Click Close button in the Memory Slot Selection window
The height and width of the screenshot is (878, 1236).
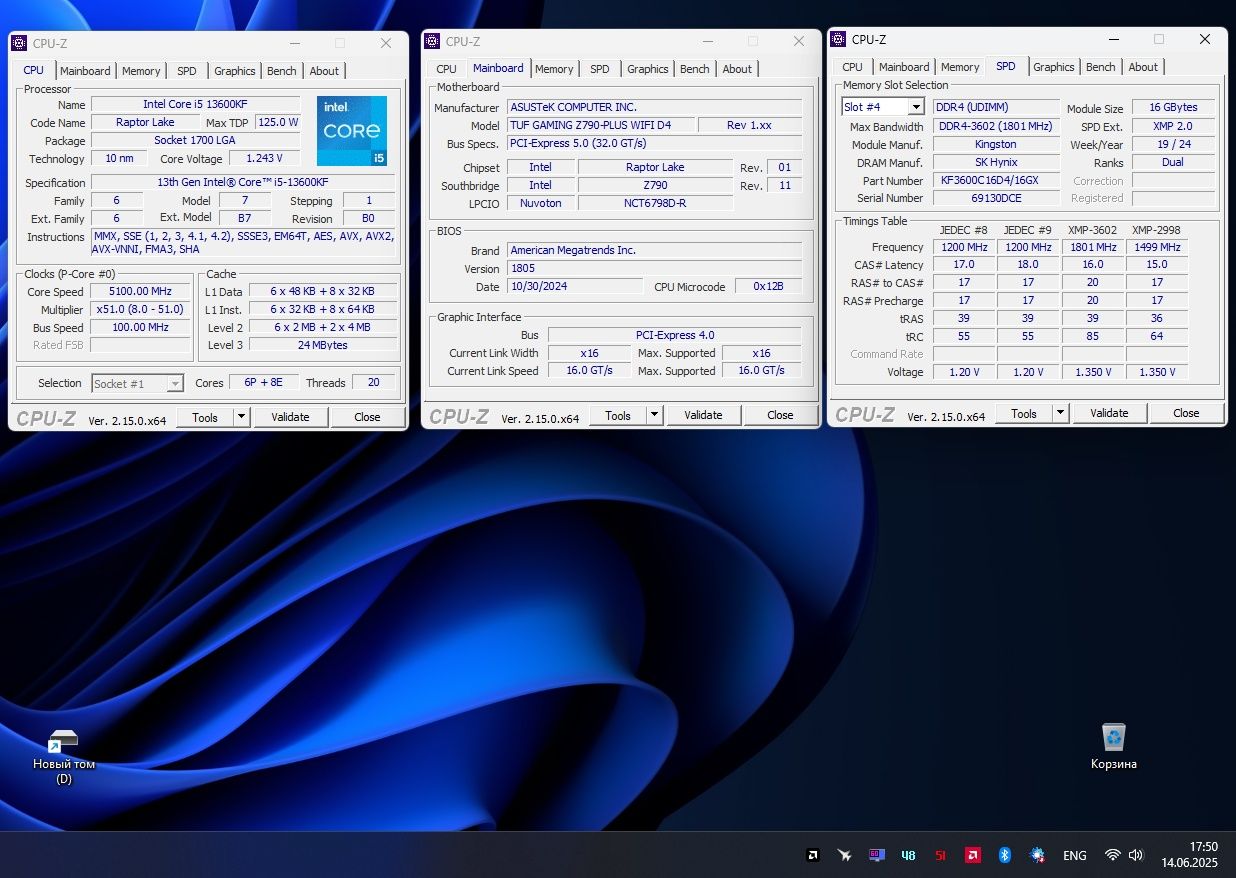click(x=1186, y=413)
